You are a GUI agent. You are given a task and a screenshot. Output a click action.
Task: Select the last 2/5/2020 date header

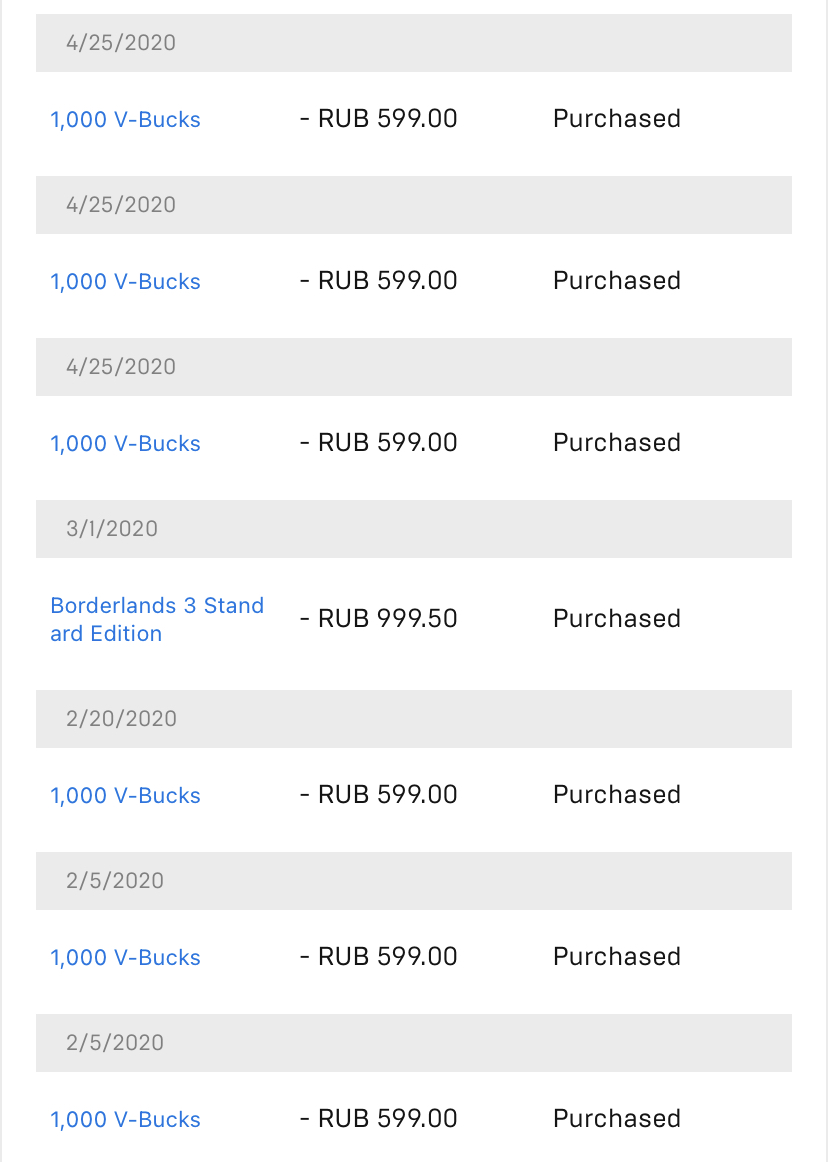(414, 1043)
